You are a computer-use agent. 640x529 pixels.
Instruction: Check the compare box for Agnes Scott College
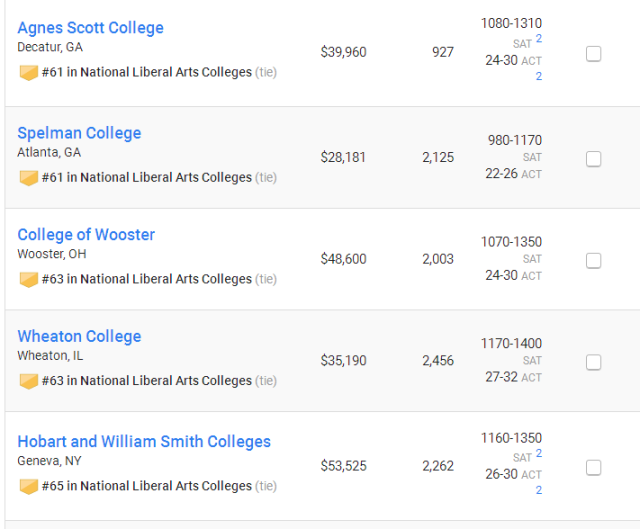click(593, 54)
